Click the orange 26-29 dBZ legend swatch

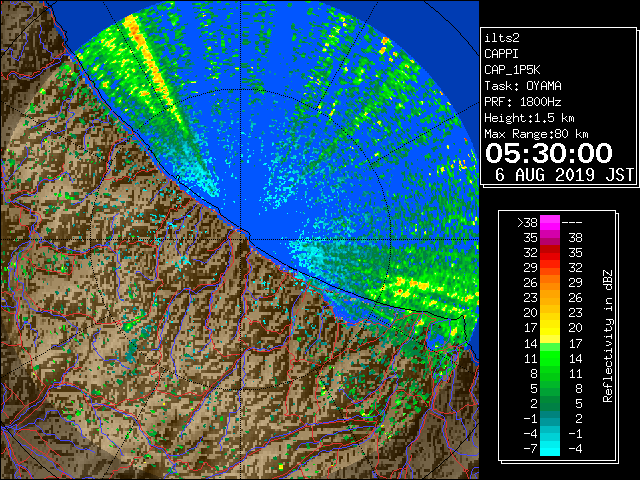click(550, 283)
